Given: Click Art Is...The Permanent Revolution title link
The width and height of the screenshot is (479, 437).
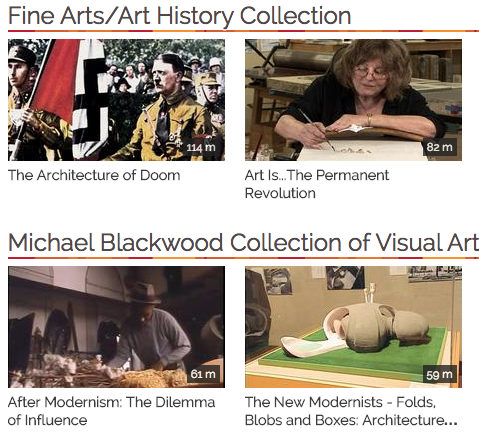Looking at the screenshot, I should point(317,184).
